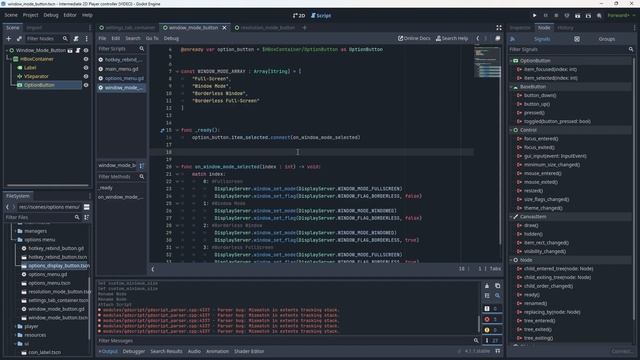The image size is (640, 360).
Task: Toggle distraction-free mode icon
Action: click(x=499, y=28)
